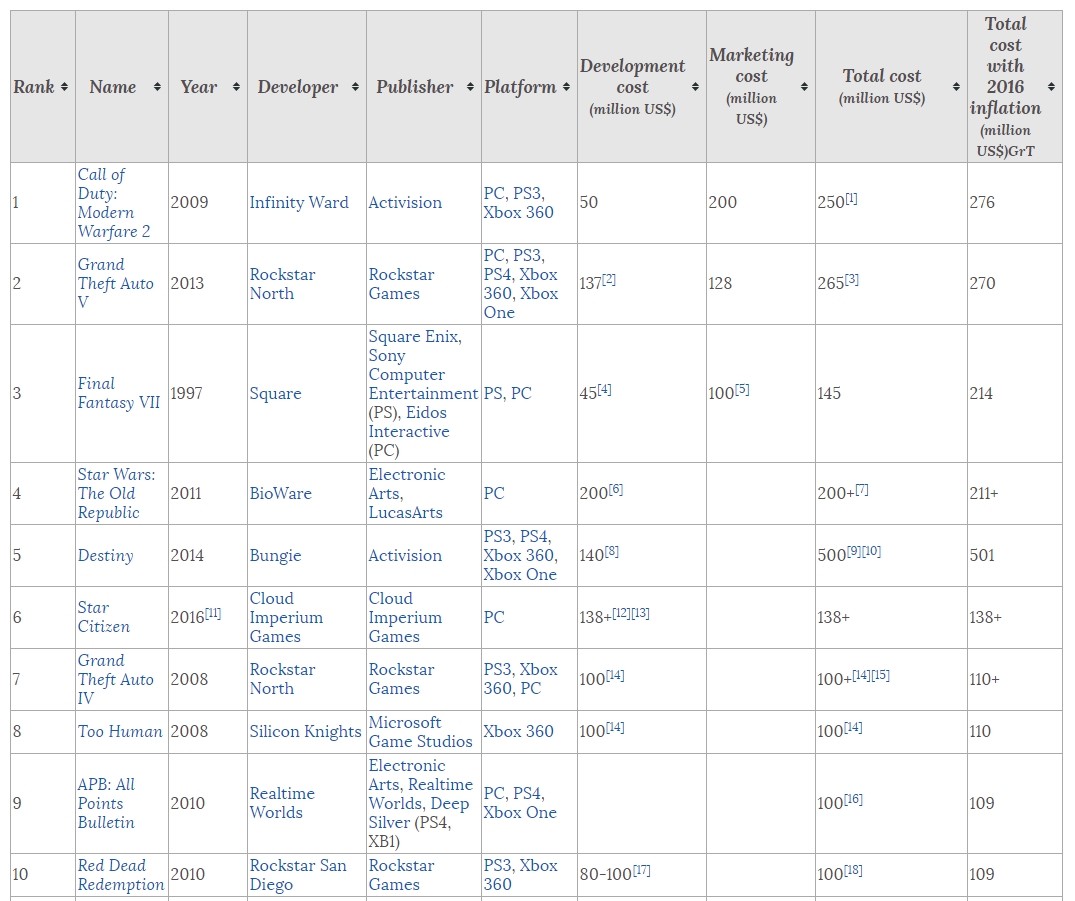Click Realtime Worlds developer link

[x=282, y=803]
